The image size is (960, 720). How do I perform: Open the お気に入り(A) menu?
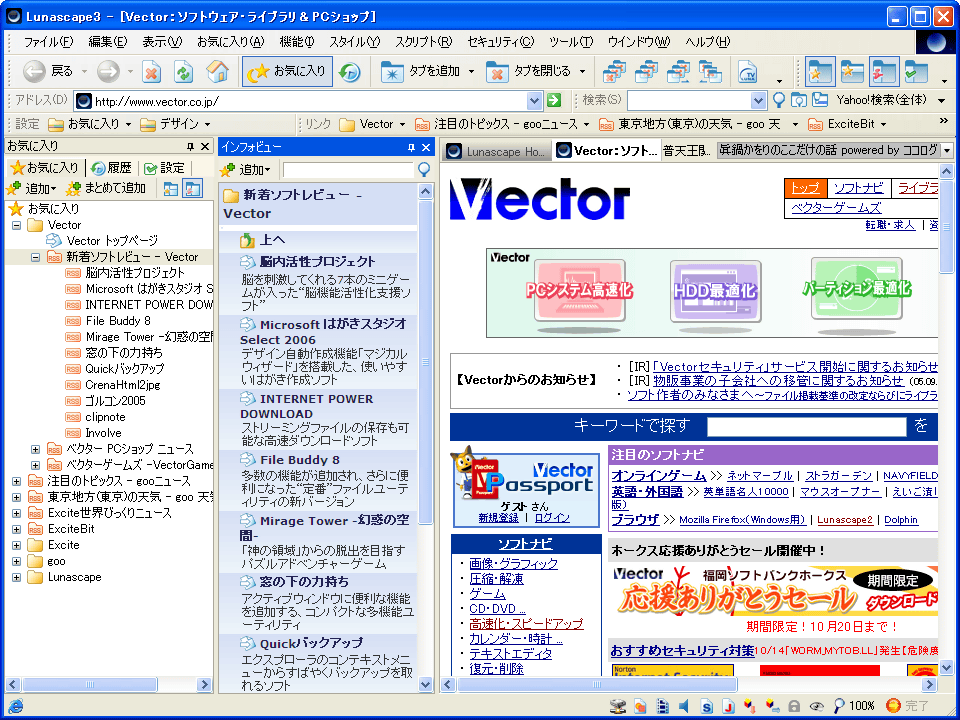pos(230,42)
